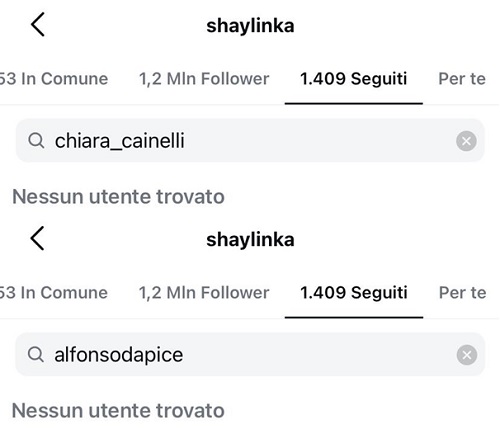Select 1.409 Seguiti tab above alfonsodapice search
Screen dimensions: 500x429
point(354,293)
